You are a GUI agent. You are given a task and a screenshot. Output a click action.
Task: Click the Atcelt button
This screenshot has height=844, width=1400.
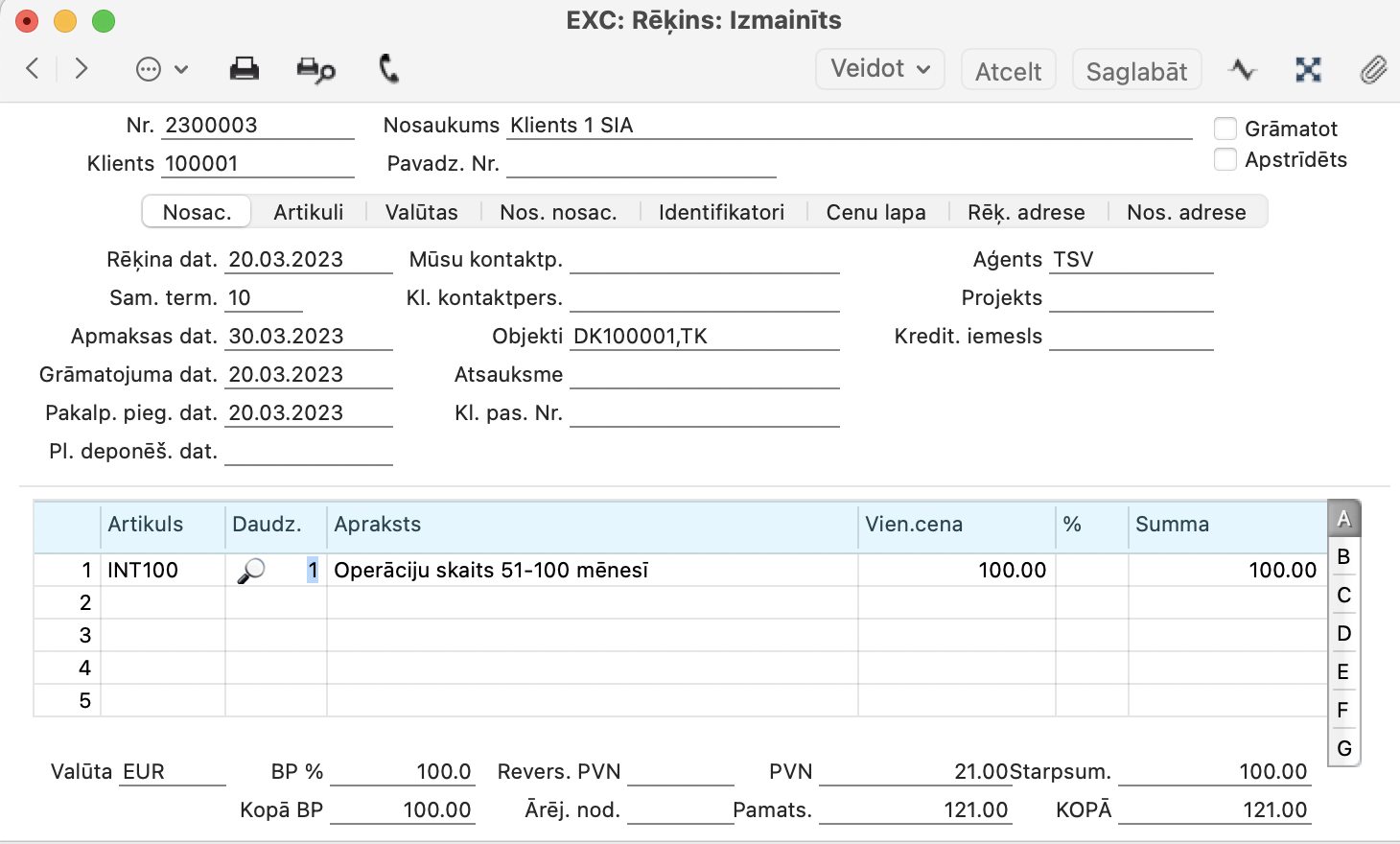coord(1008,71)
